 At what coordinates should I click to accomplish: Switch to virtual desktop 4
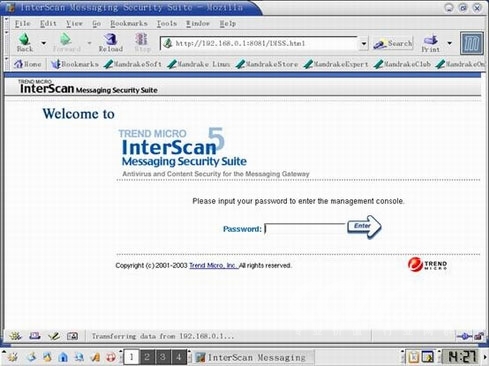click(x=179, y=357)
